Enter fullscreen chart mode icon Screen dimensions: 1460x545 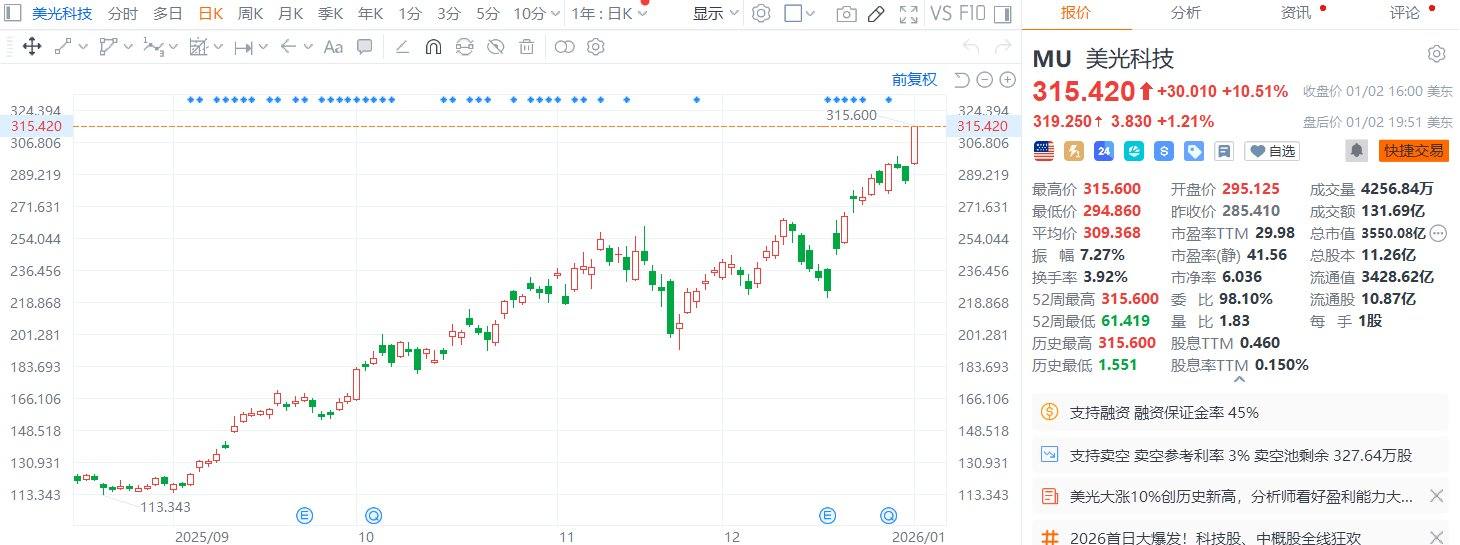(908, 13)
